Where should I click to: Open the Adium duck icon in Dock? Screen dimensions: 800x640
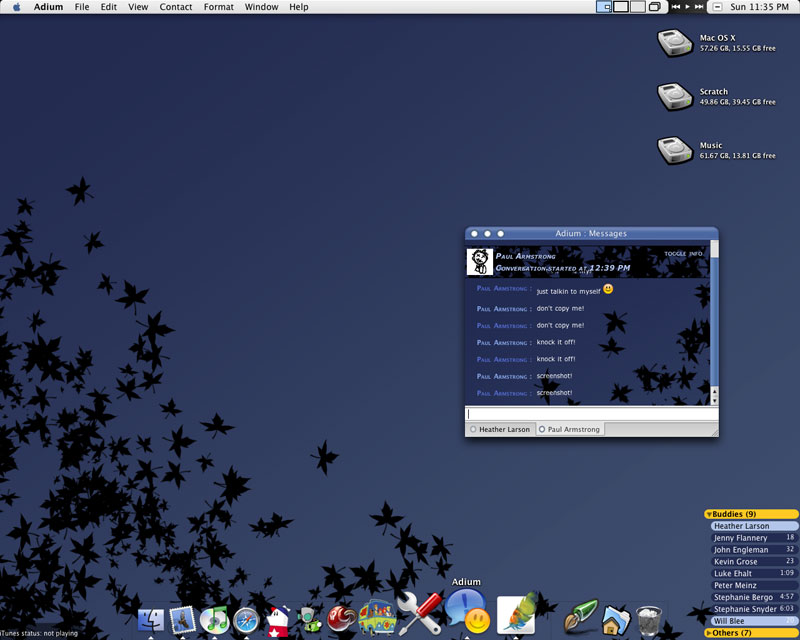[x=467, y=611]
